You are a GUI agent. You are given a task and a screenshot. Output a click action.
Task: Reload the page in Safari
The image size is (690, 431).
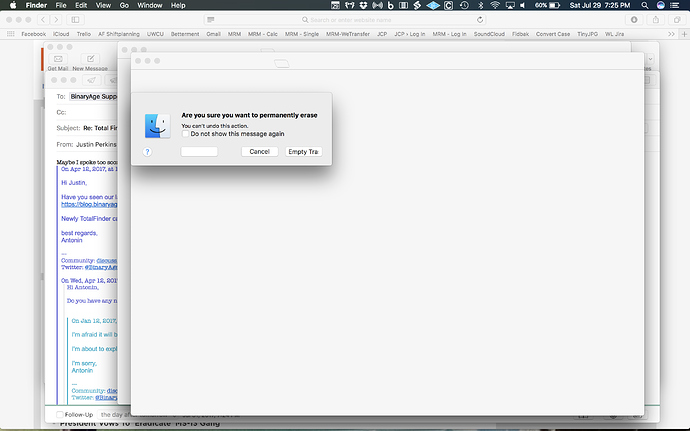[480, 20]
